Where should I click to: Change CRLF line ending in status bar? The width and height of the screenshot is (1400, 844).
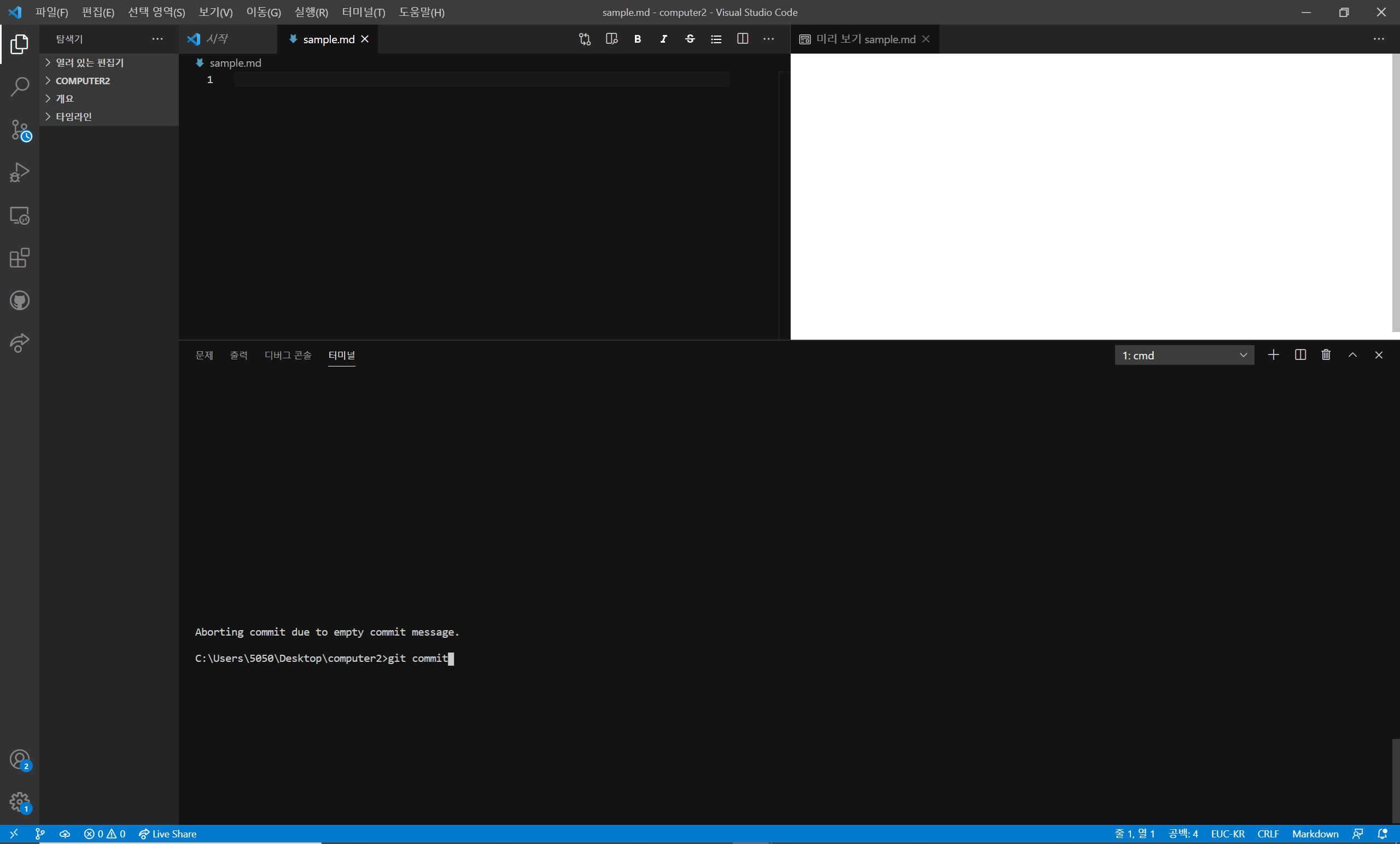[x=1268, y=834]
